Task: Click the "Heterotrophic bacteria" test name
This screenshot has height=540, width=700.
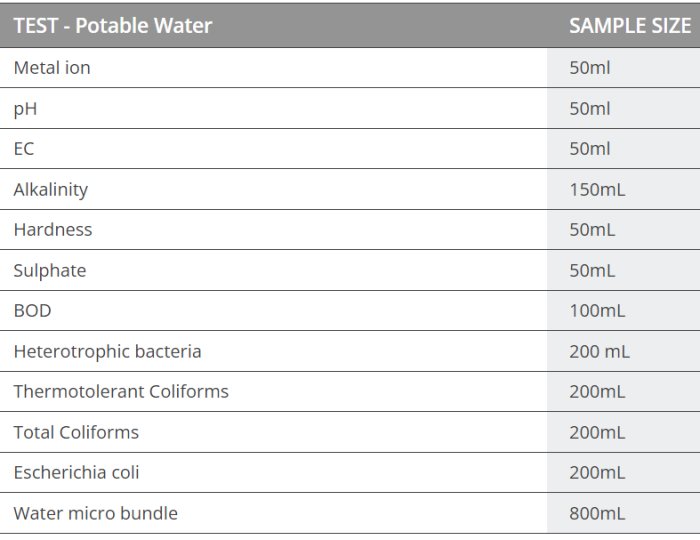Action: 107,351
